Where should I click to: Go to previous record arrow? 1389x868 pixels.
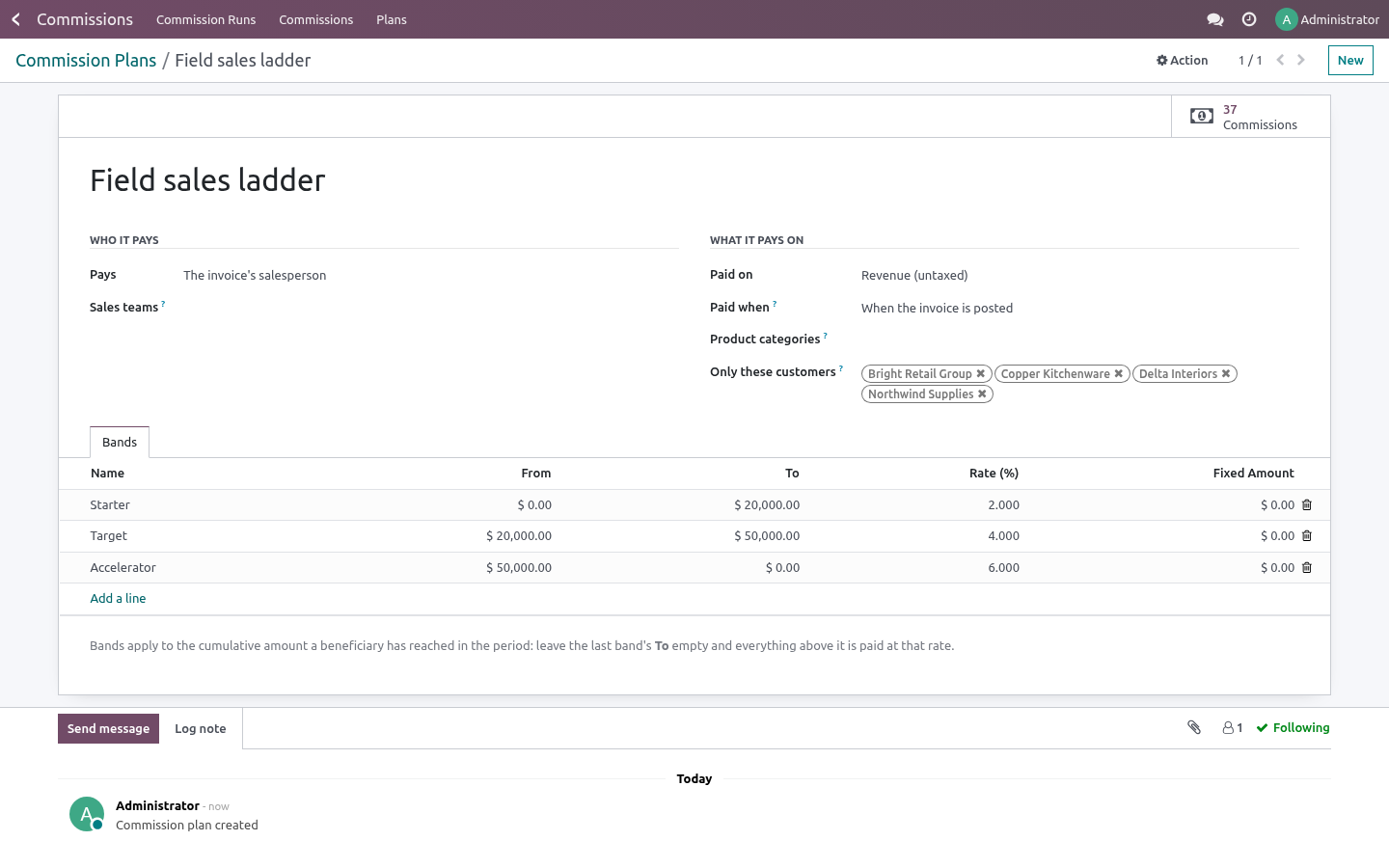coord(1280,60)
